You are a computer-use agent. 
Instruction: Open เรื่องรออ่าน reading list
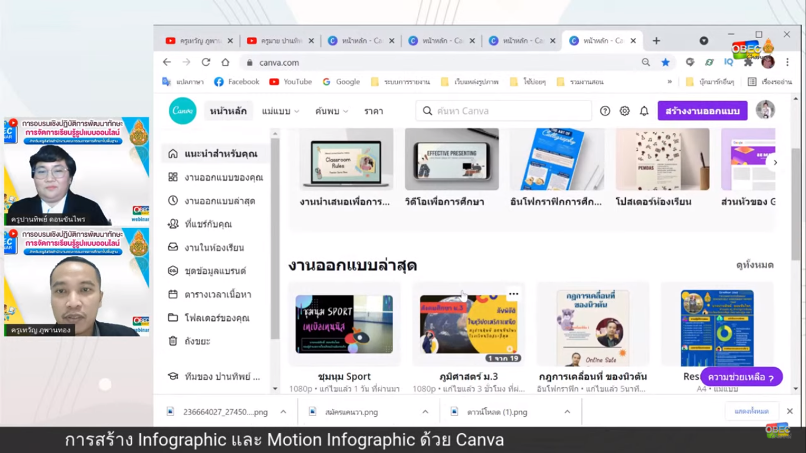(x=770, y=82)
